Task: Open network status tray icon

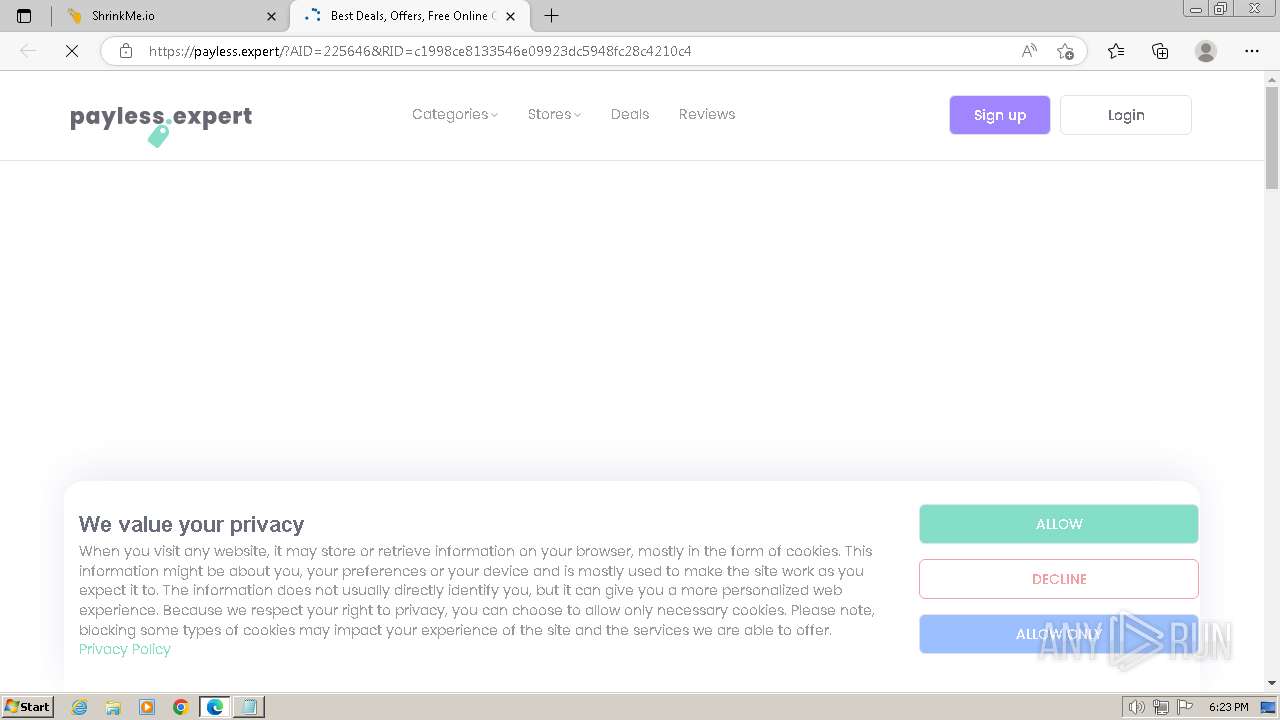Action: (x=1161, y=707)
